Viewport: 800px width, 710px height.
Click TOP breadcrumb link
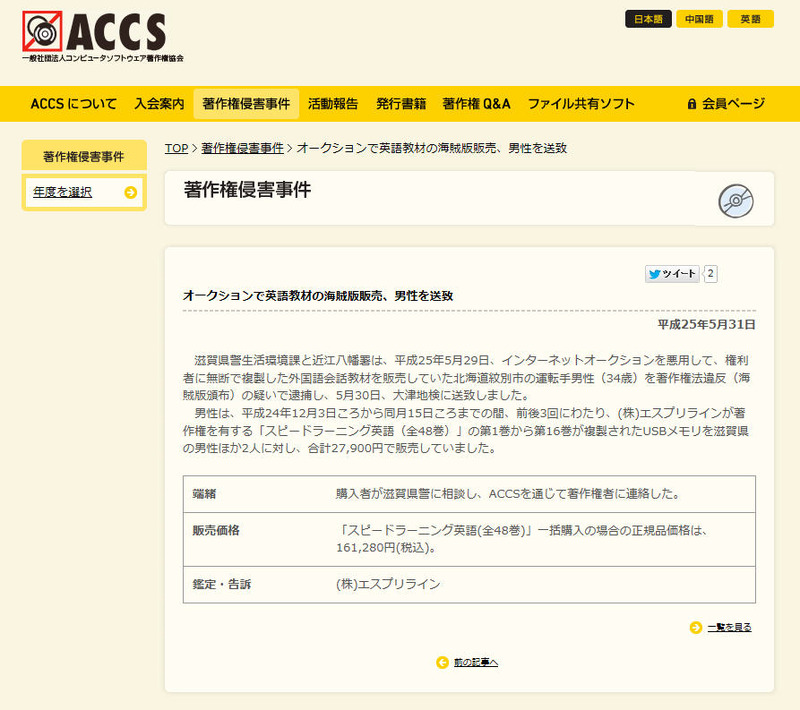tap(176, 148)
